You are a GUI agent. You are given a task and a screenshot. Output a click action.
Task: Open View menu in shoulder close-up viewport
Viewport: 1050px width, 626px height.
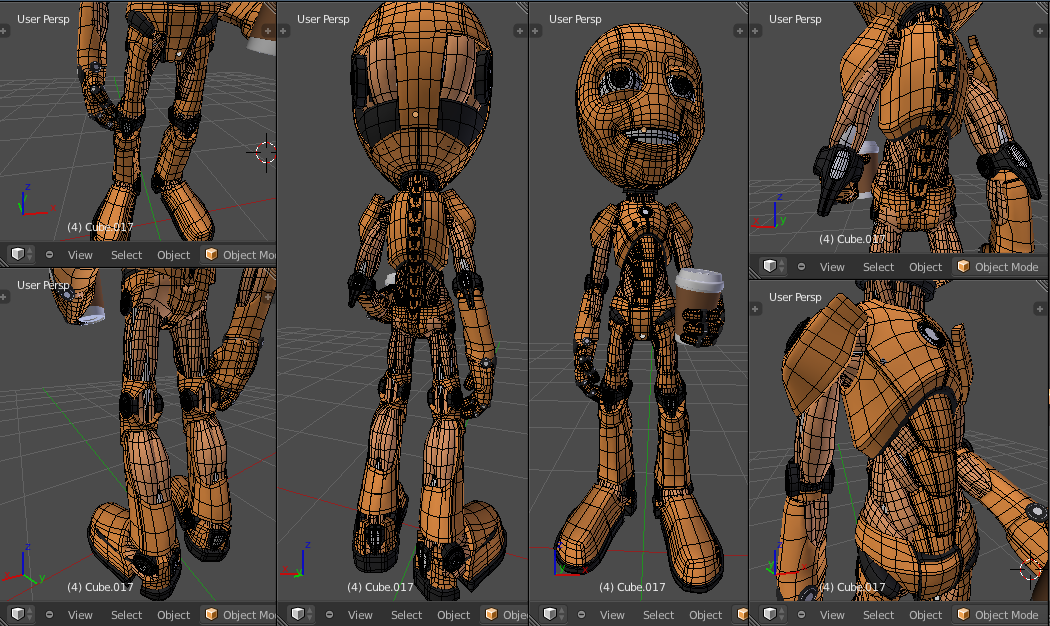coord(832,615)
